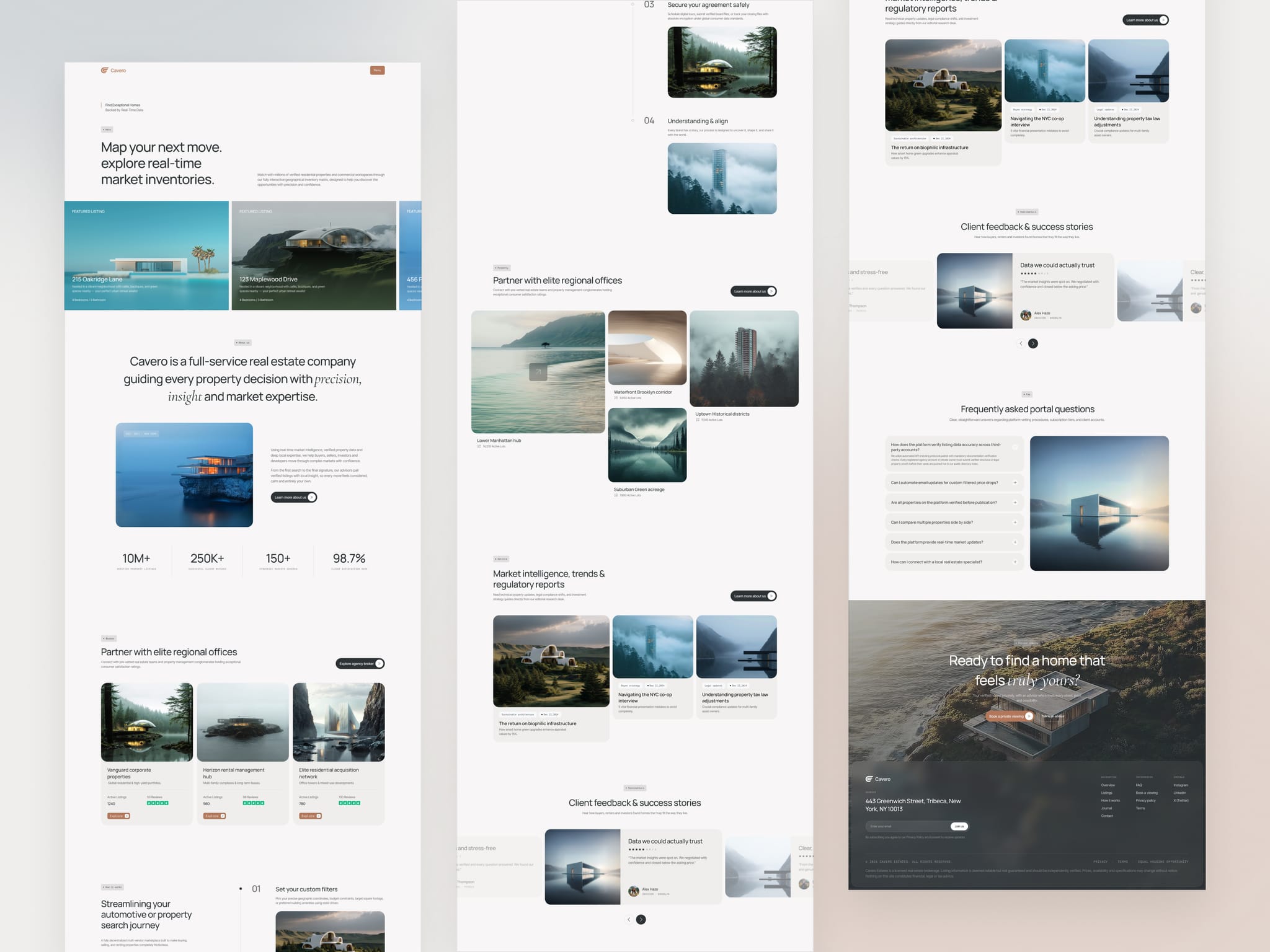This screenshot has height=952, width=1270.
Task: Open the 215 Oakridge Lane featured listing
Action: [x=146, y=255]
